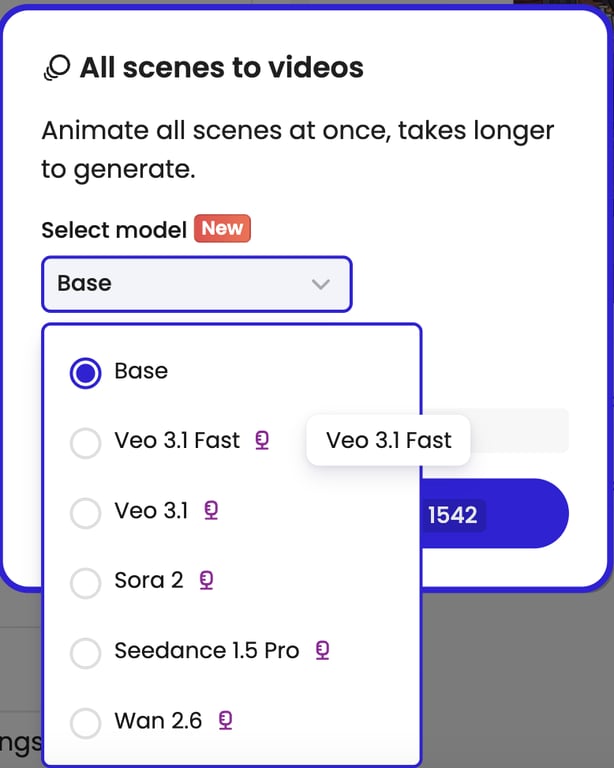This screenshot has height=768, width=614.
Task: Enable the Wan 2.6 radio button
Action: coord(85,722)
